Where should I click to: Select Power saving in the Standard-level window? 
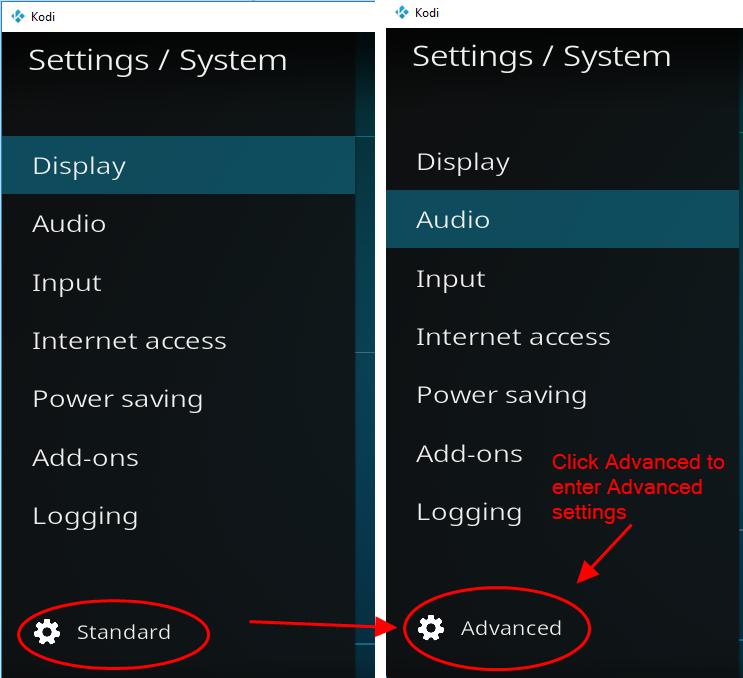(x=117, y=399)
